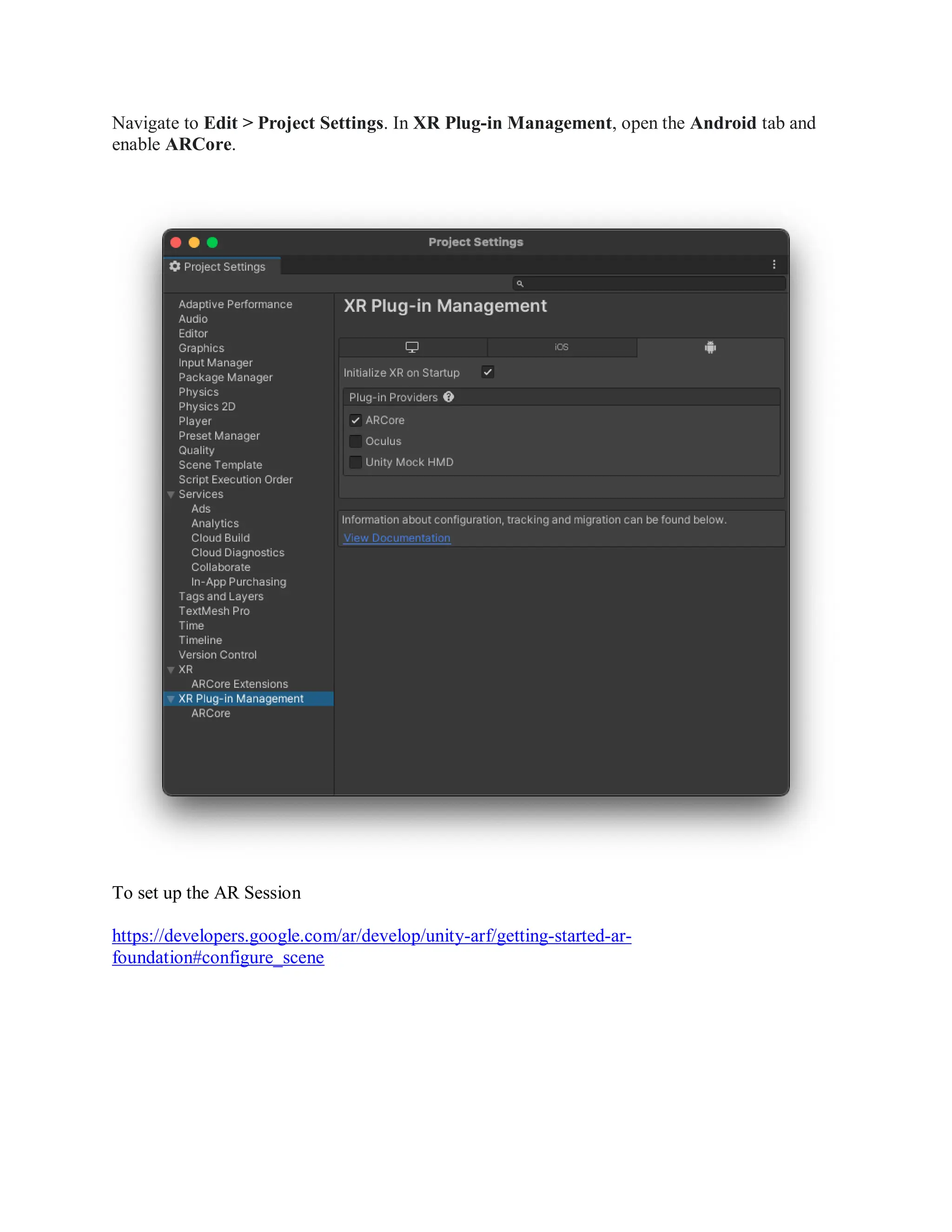Select Analytics service settings
Screen dimensions: 952x1232
pyautogui.click(x=215, y=524)
